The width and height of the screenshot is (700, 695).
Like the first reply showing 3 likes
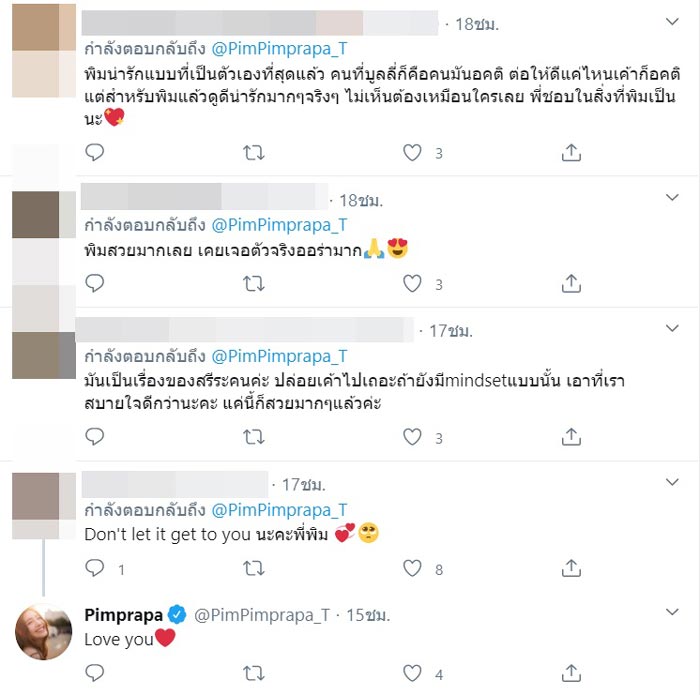pyautogui.click(x=412, y=153)
